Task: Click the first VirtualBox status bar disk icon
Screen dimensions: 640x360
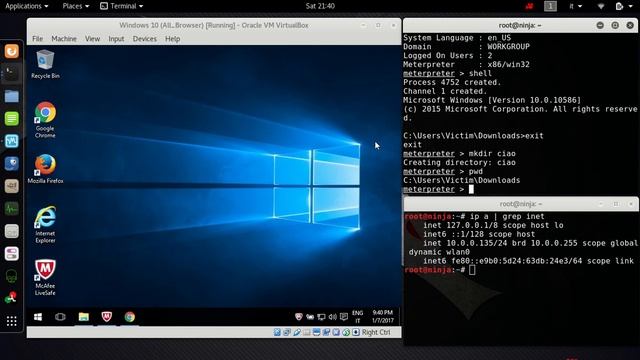Action: [277, 332]
